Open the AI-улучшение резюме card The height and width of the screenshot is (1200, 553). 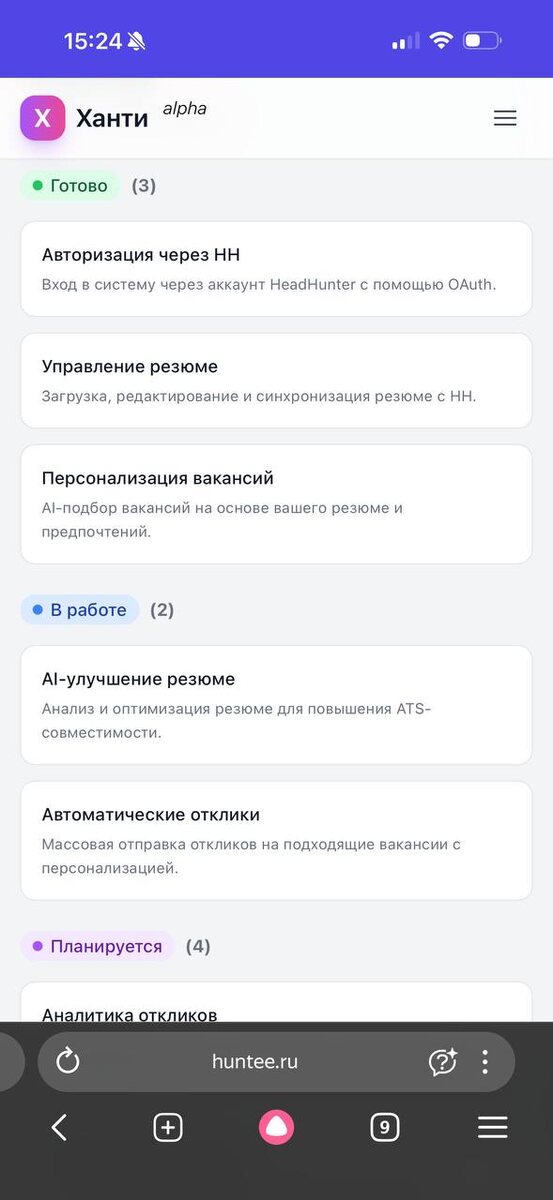pos(276,705)
